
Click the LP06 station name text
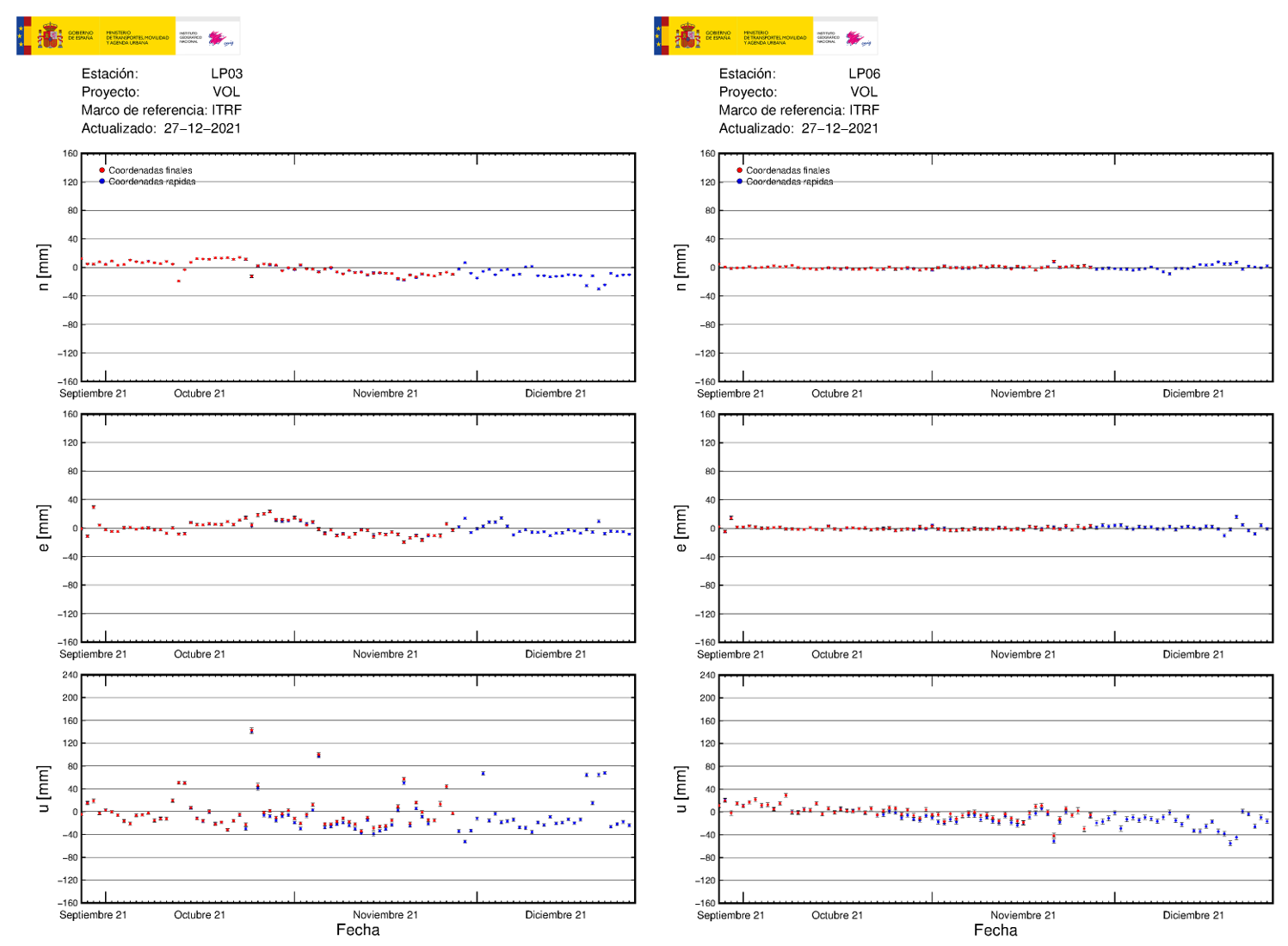[x=864, y=74]
